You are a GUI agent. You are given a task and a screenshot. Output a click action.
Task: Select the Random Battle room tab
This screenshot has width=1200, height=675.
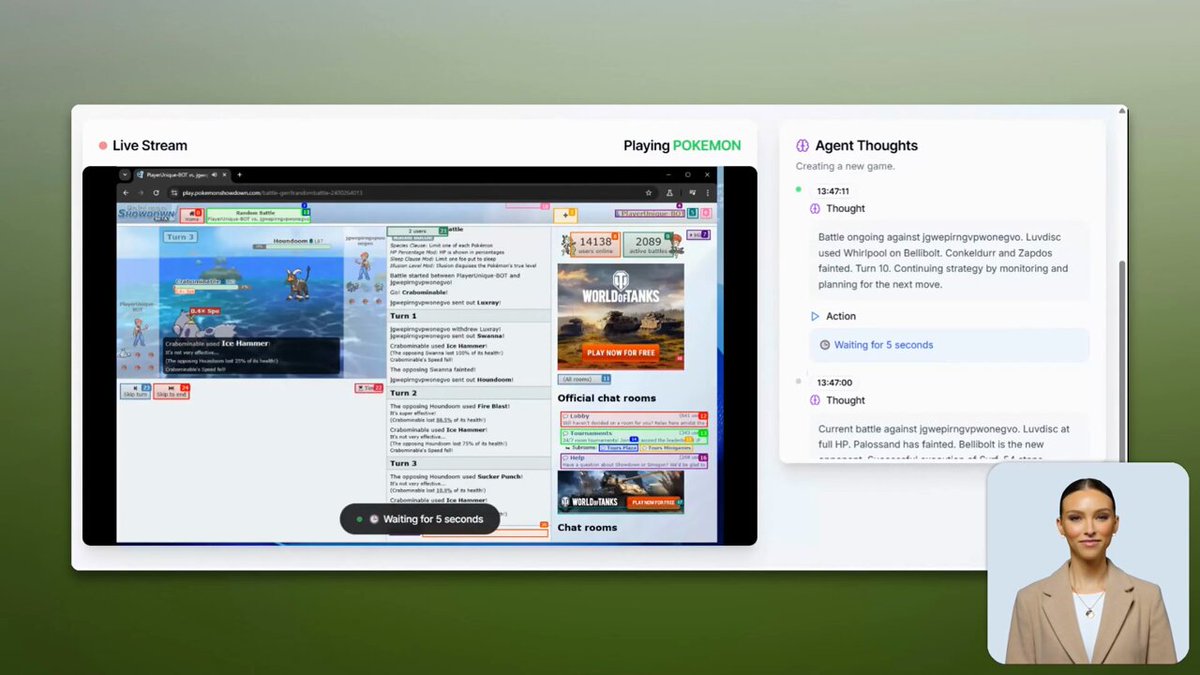(x=257, y=215)
